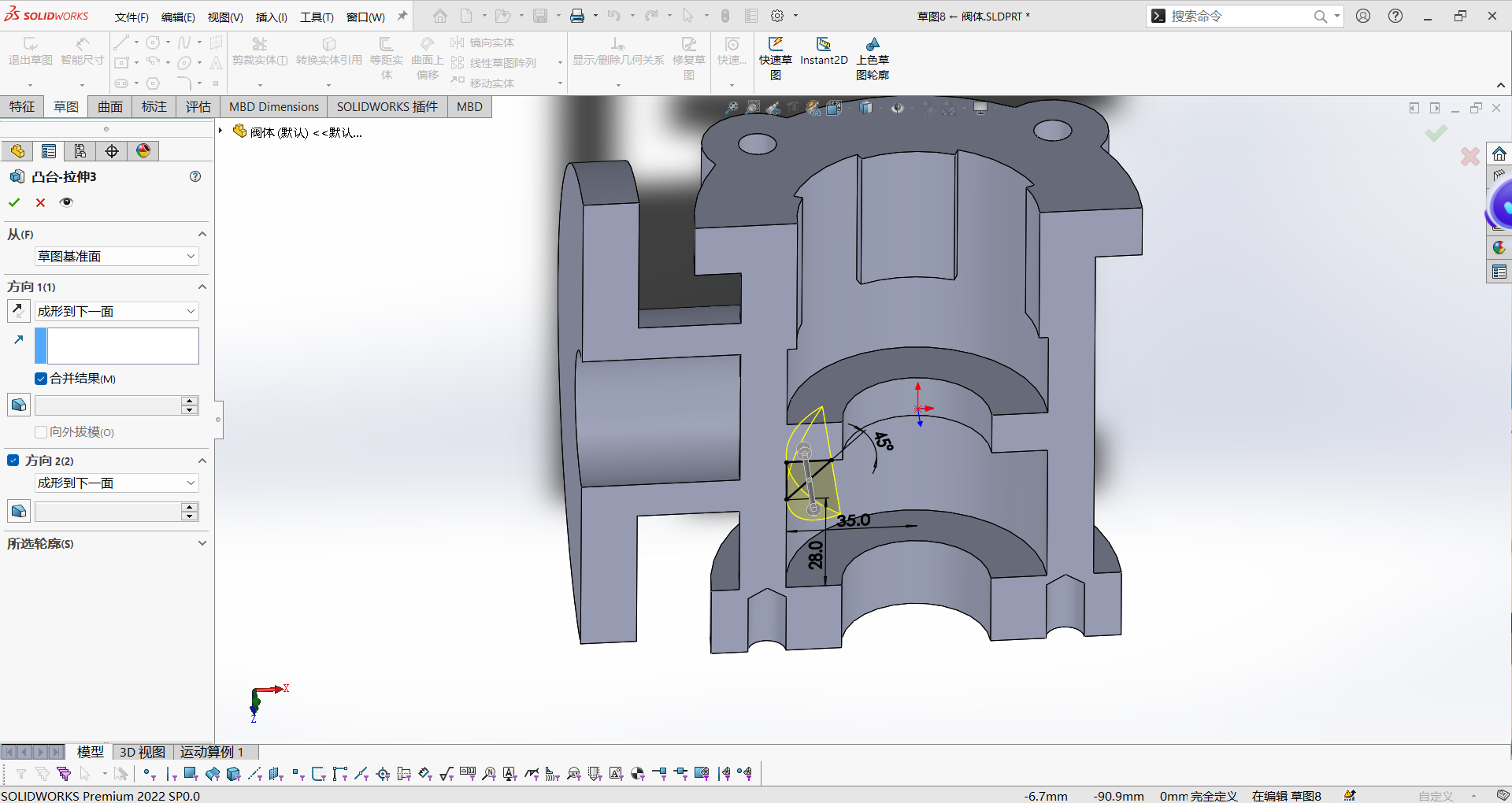Open the DimXpertManager tab
Viewport: 1512px width, 803px height.
pyautogui.click(x=112, y=151)
